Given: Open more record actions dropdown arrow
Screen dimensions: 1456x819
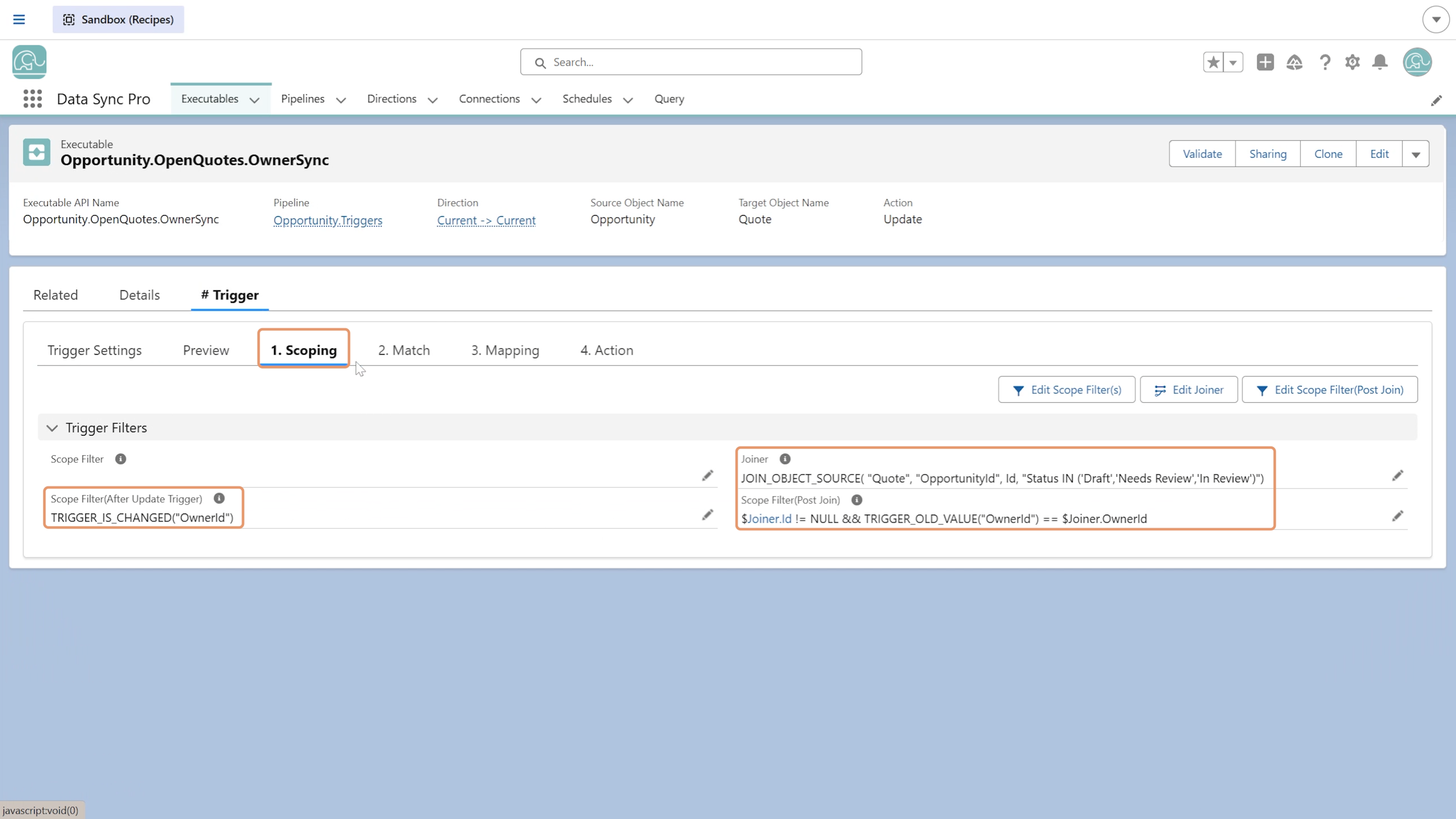Looking at the screenshot, I should coord(1416,154).
